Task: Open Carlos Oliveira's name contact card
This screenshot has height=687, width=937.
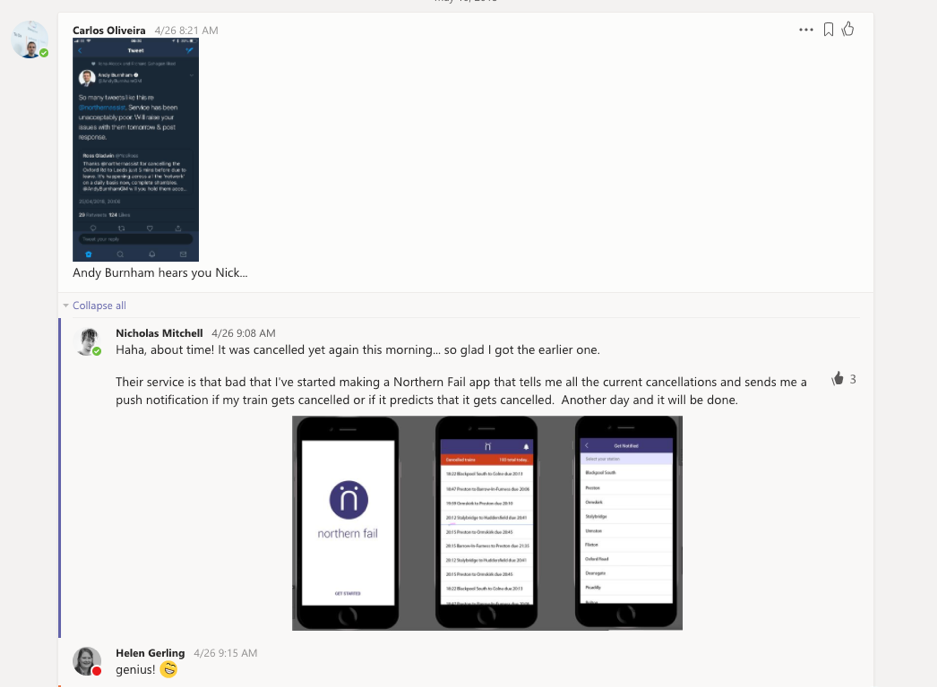Action: tap(109, 30)
